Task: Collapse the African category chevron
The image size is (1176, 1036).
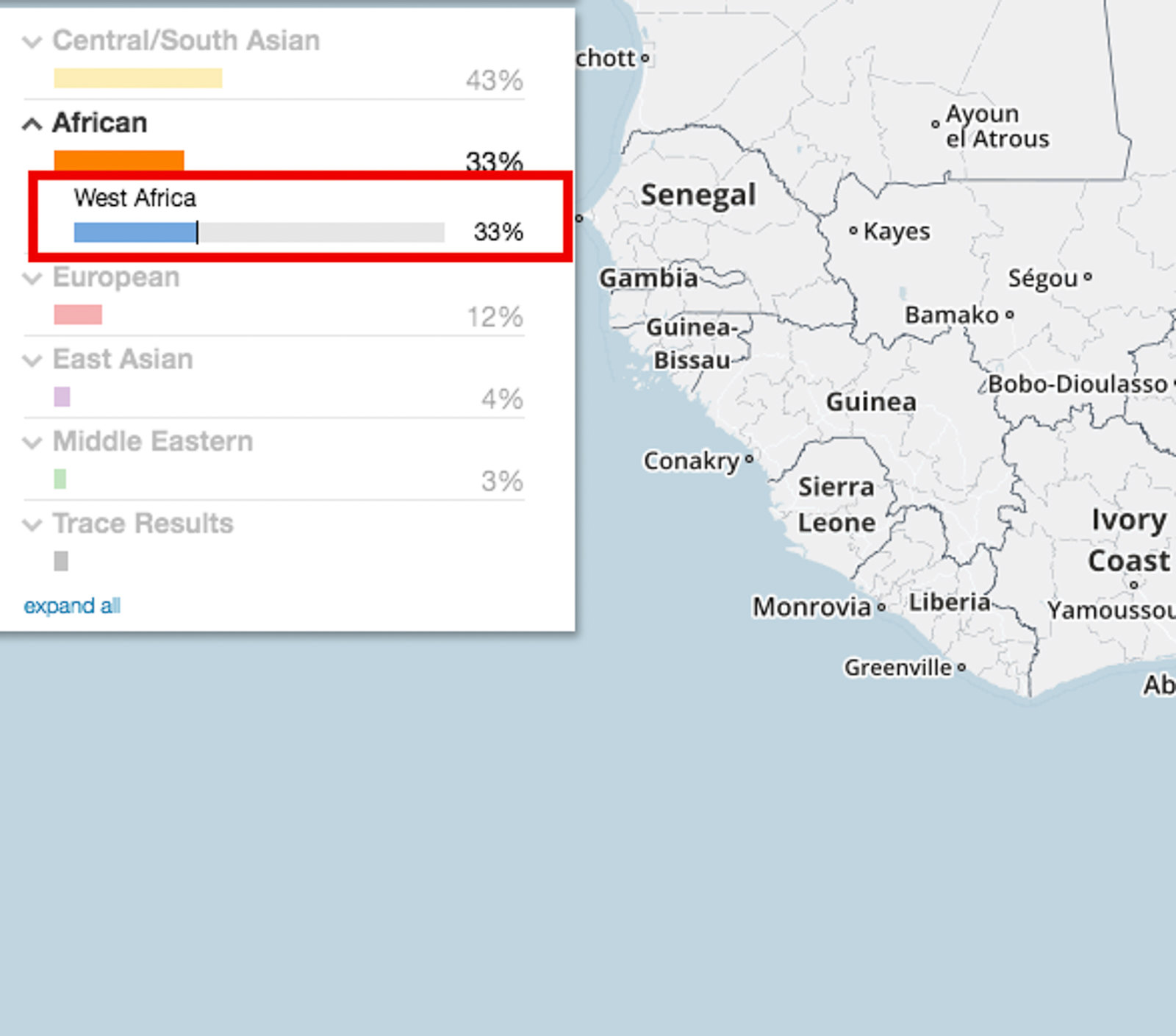Action: (x=32, y=124)
